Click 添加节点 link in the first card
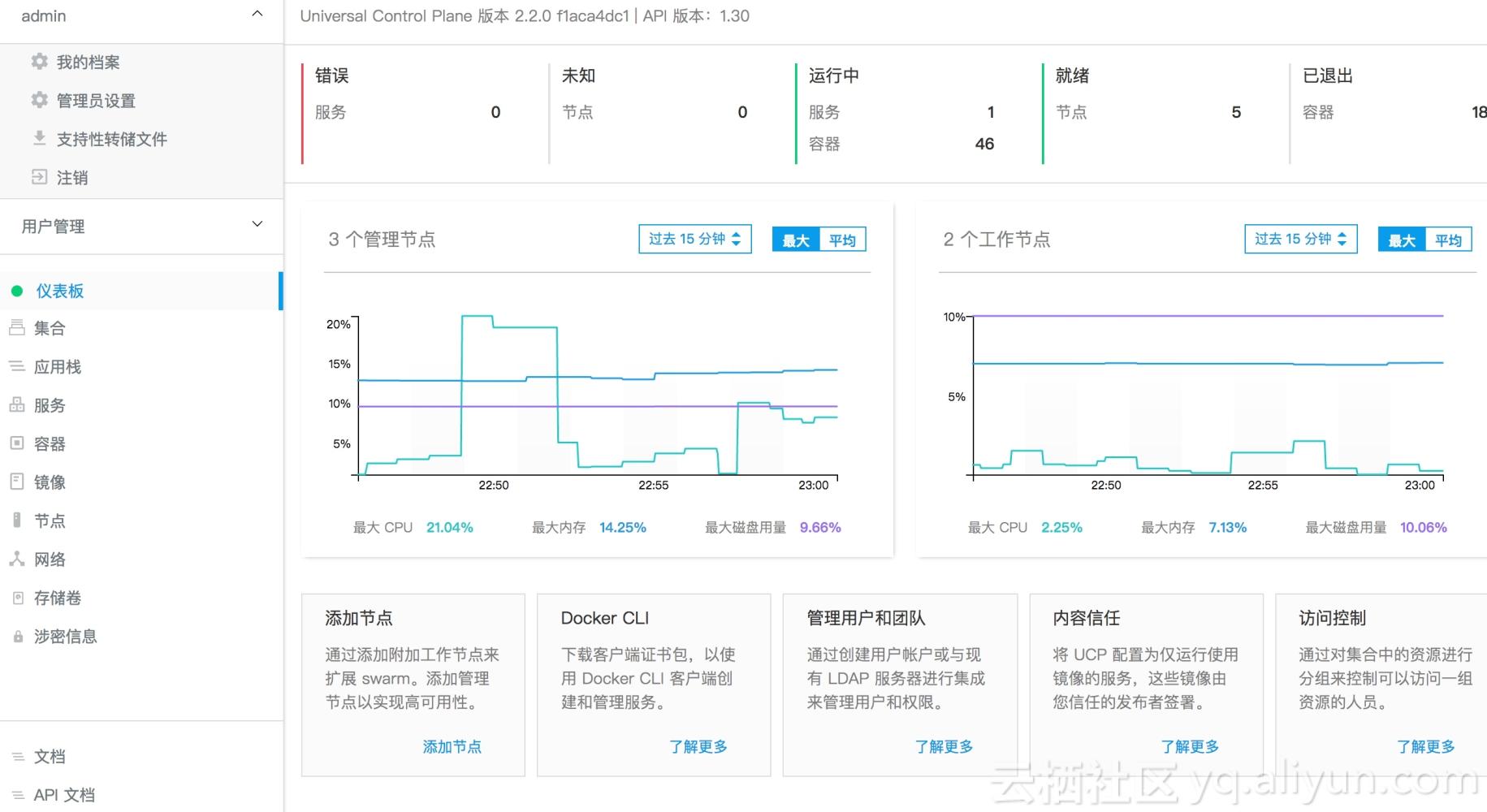1487x812 pixels. [x=452, y=746]
